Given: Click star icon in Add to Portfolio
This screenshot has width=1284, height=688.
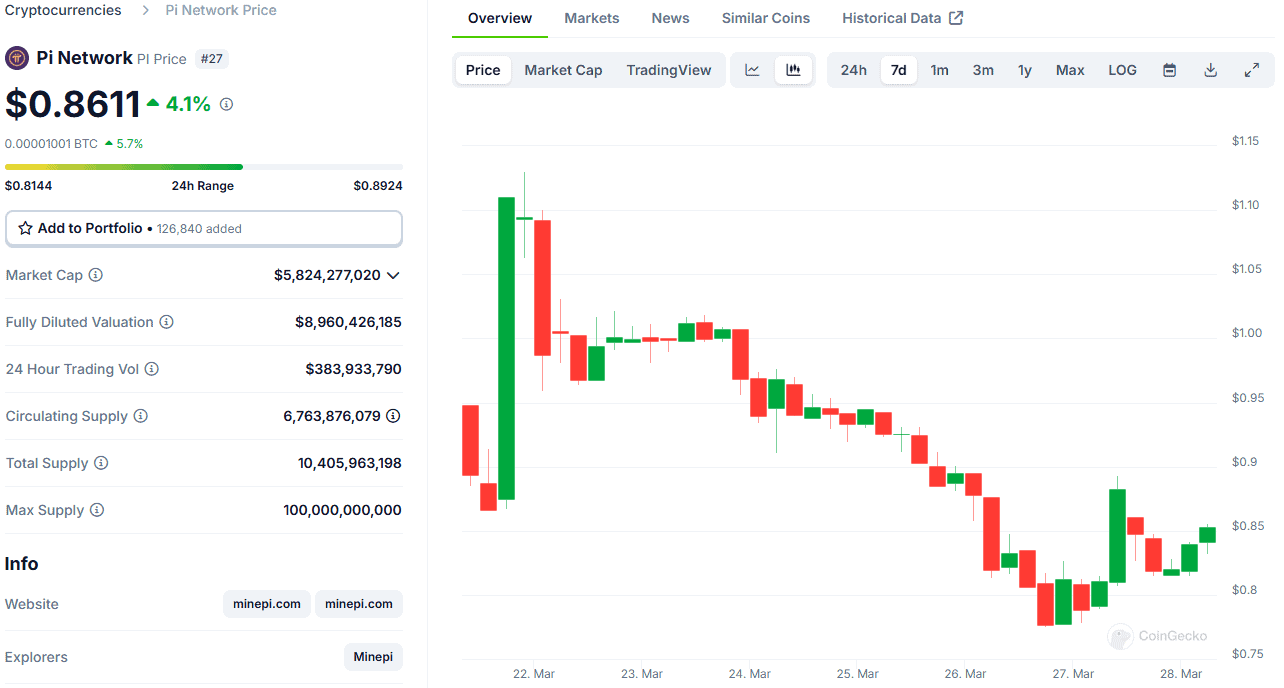Looking at the screenshot, I should click(26, 228).
